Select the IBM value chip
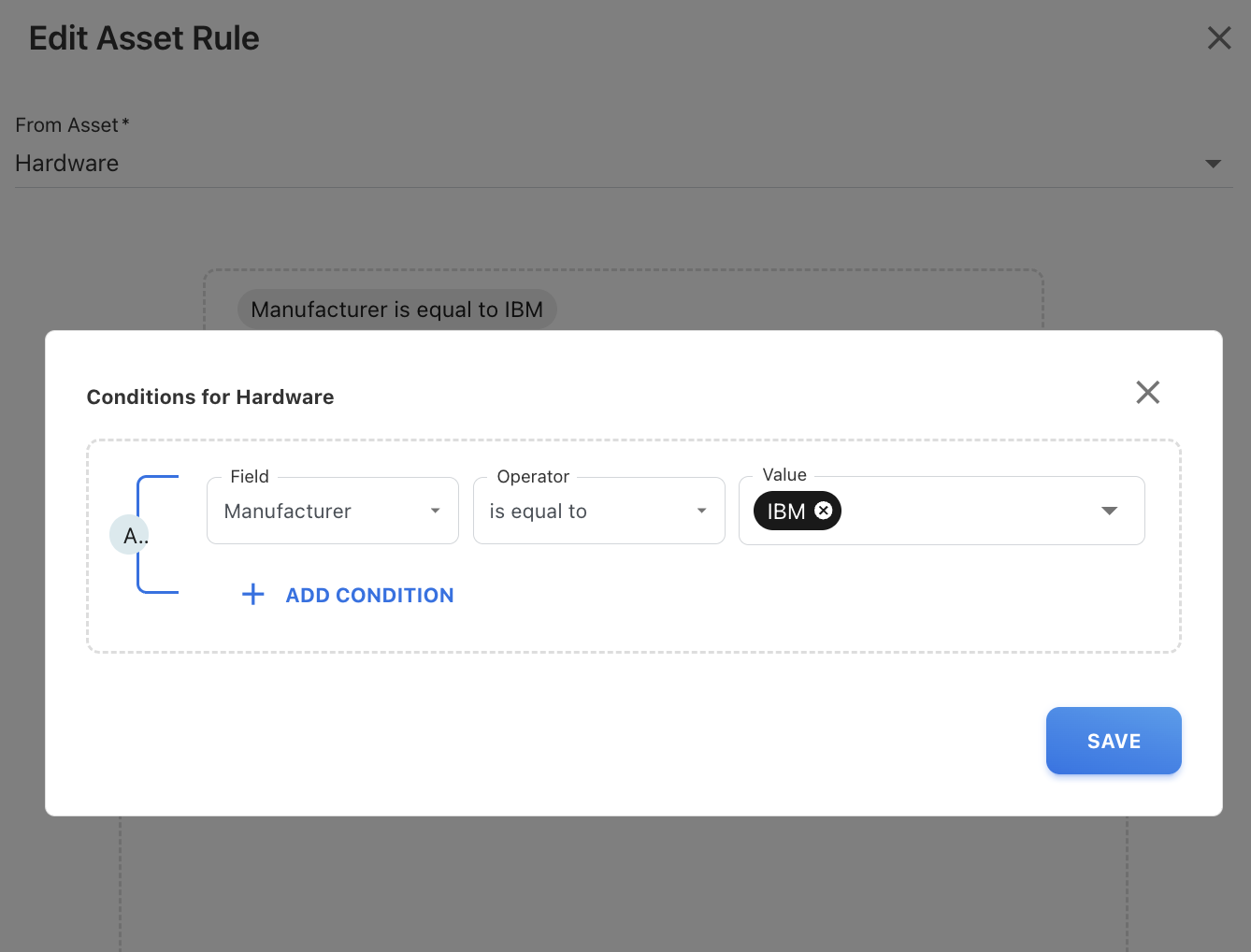 coord(785,512)
